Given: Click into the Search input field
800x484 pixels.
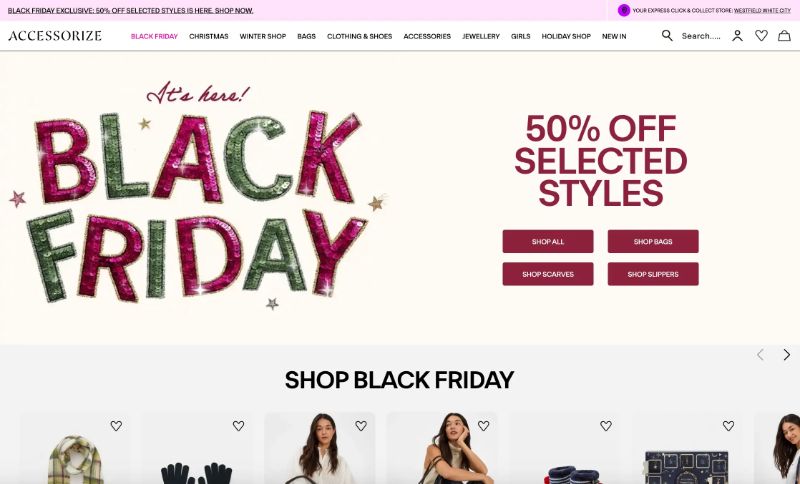Looking at the screenshot, I should tap(701, 36).
